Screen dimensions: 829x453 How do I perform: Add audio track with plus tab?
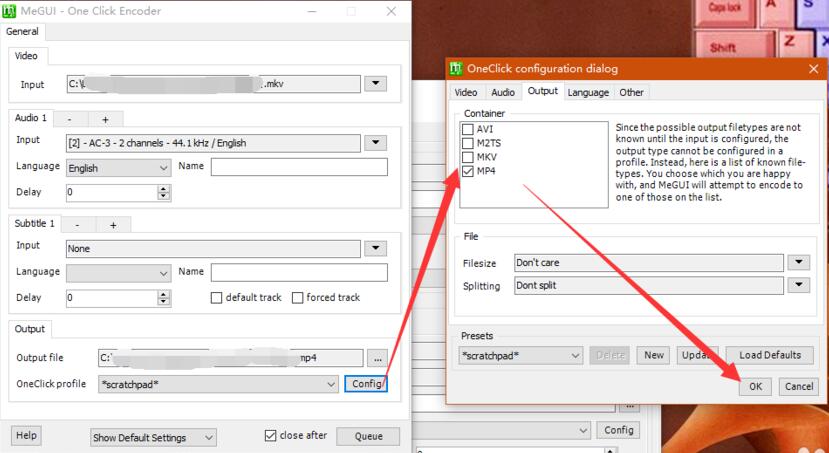click(105, 119)
